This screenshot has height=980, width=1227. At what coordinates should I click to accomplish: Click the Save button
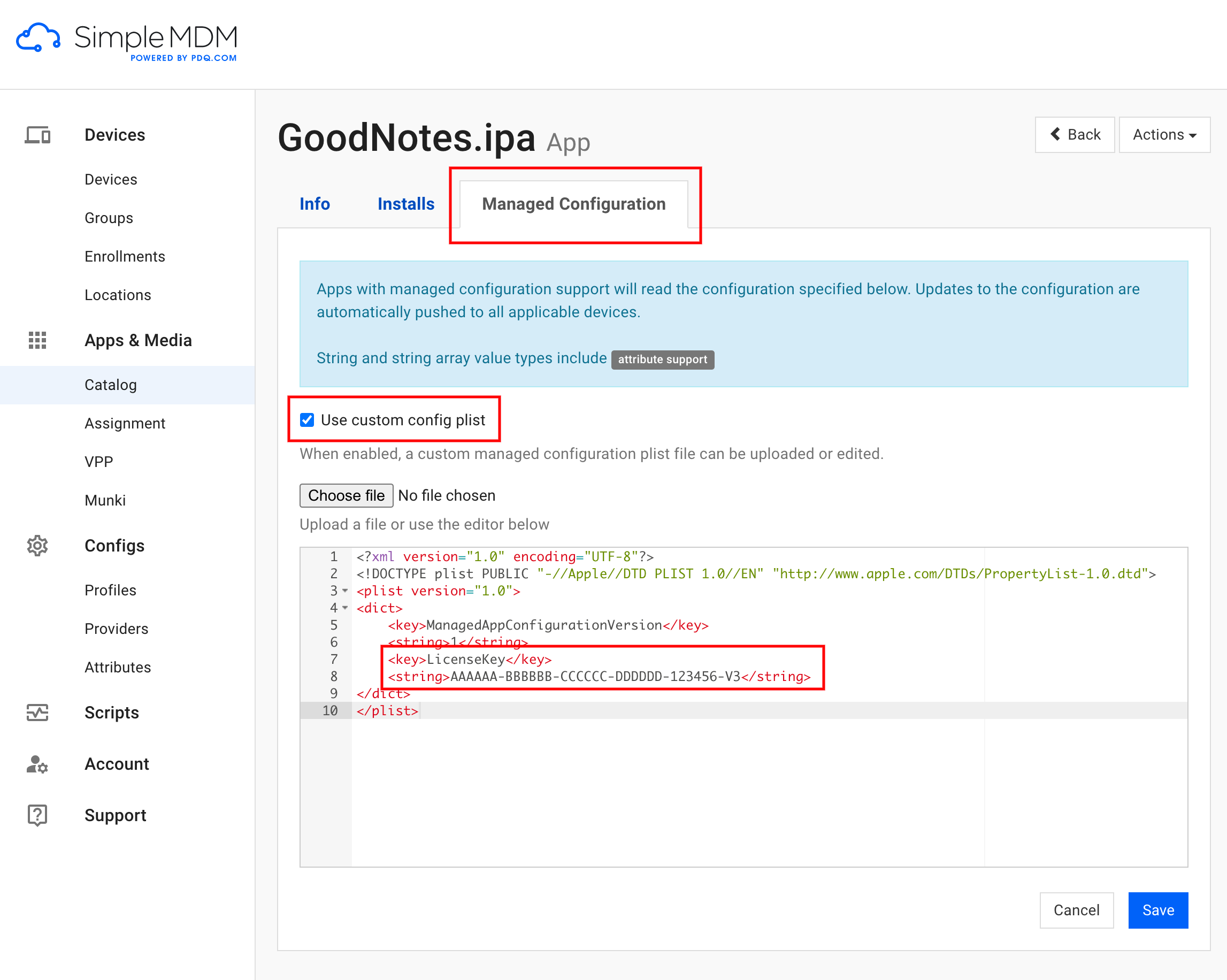pyautogui.click(x=1157, y=910)
